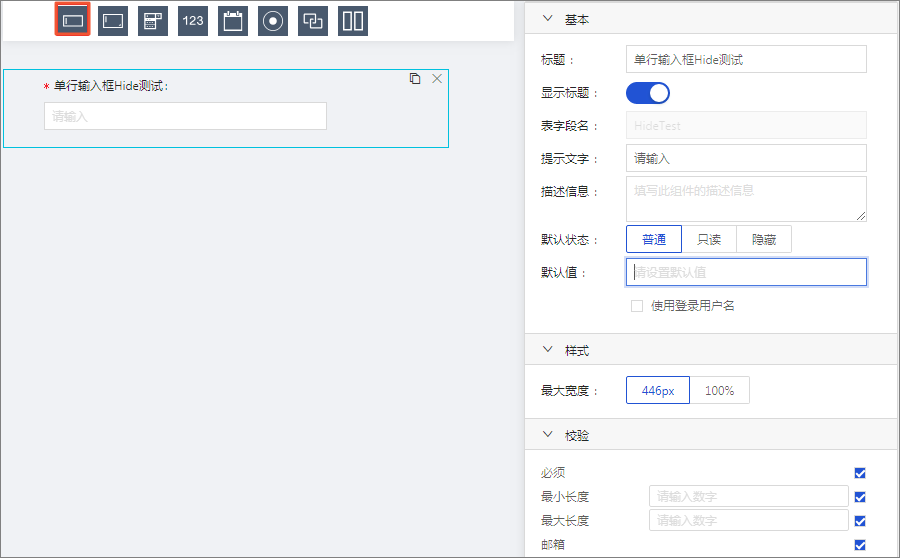Collapse the 校验 section
The height and width of the screenshot is (558, 900).
coord(548,435)
